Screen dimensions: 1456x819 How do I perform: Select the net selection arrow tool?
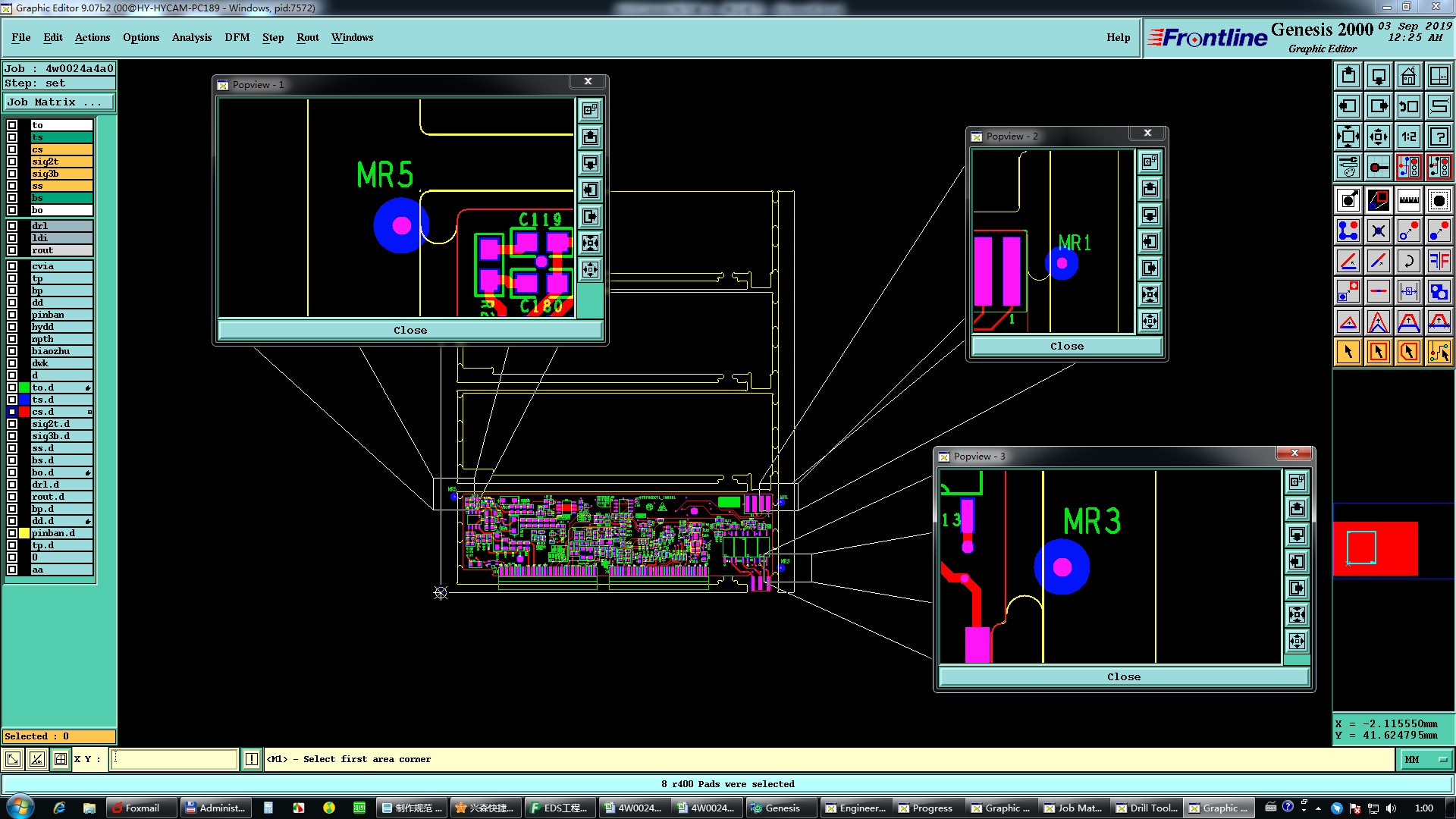pyautogui.click(x=1439, y=352)
